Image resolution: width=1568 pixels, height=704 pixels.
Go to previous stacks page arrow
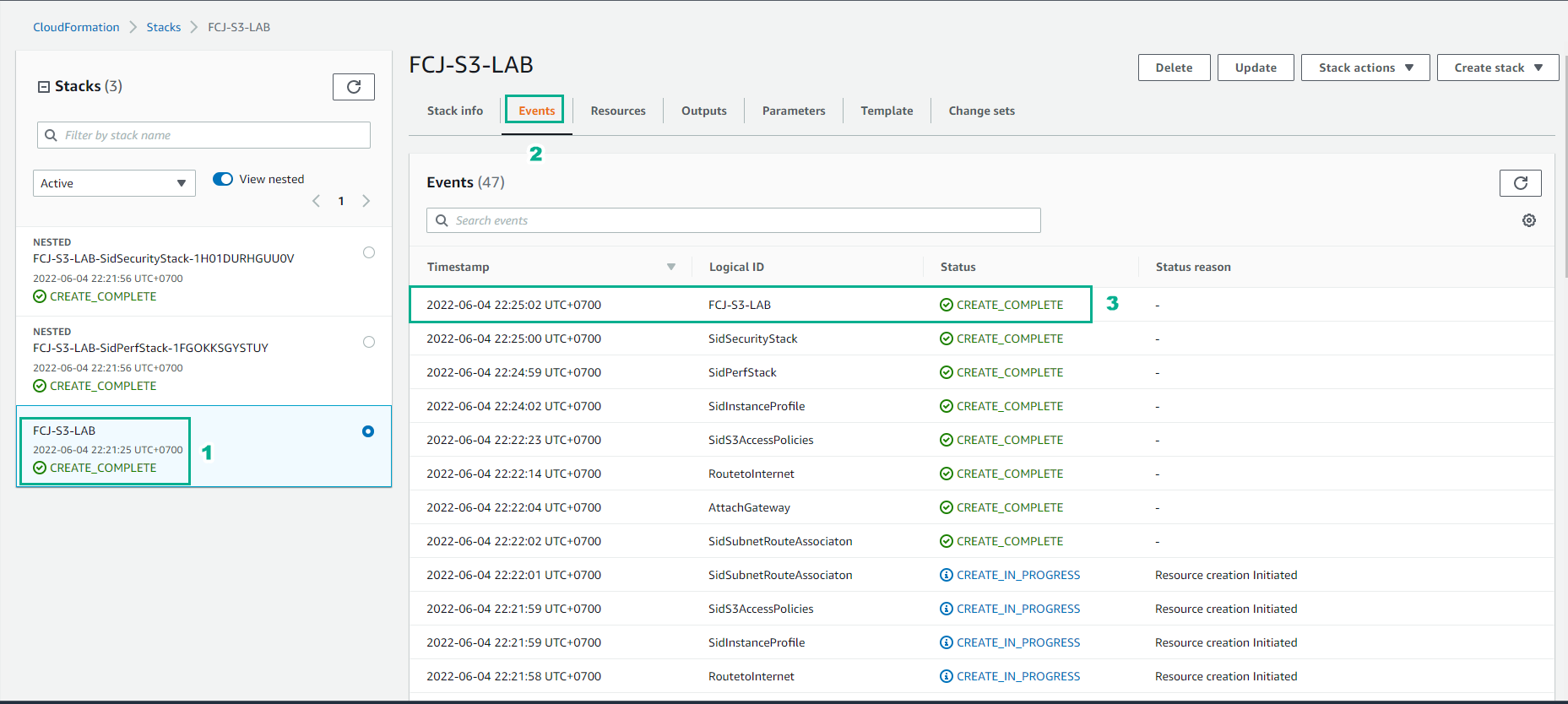(x=317, y=201)
